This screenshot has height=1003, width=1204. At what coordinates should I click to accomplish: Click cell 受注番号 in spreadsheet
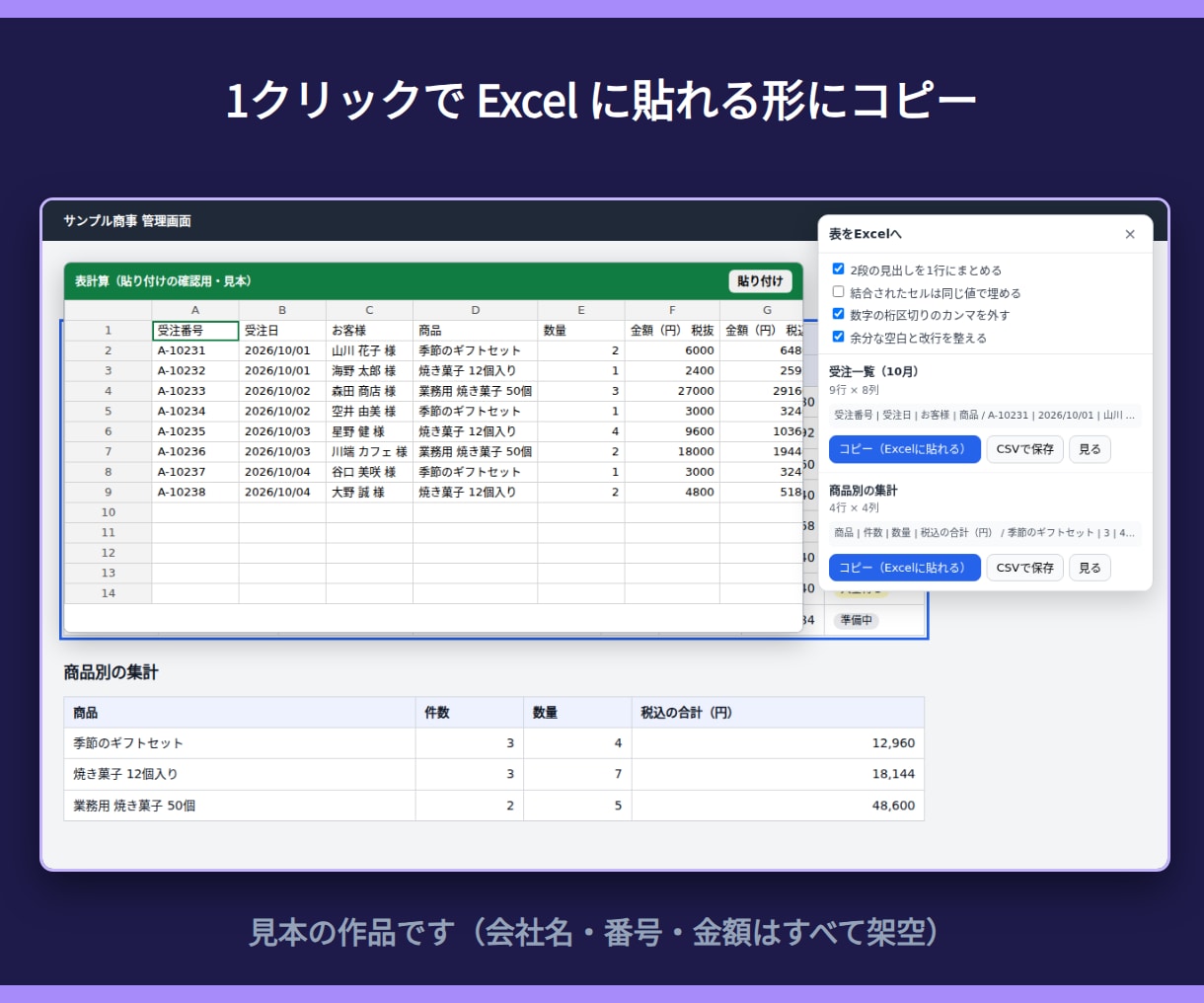[195, 331]
